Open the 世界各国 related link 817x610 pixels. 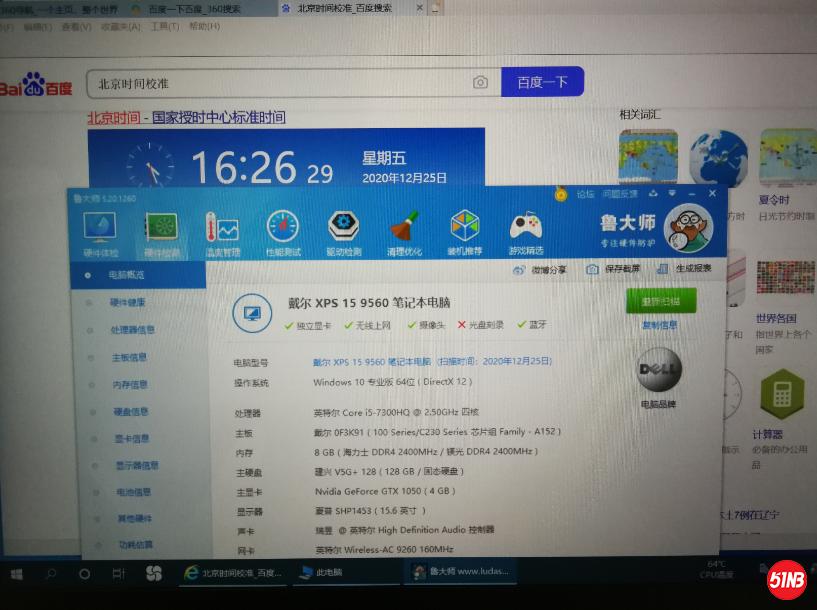click(x=776, y=318)
